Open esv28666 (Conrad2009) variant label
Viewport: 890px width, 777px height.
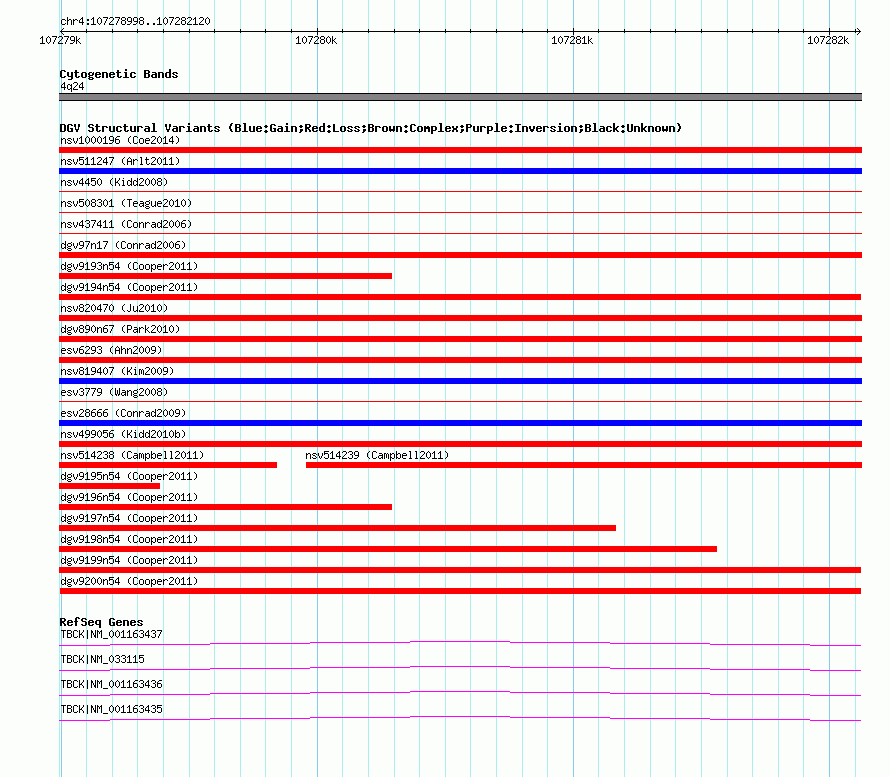tap(123, 413)
